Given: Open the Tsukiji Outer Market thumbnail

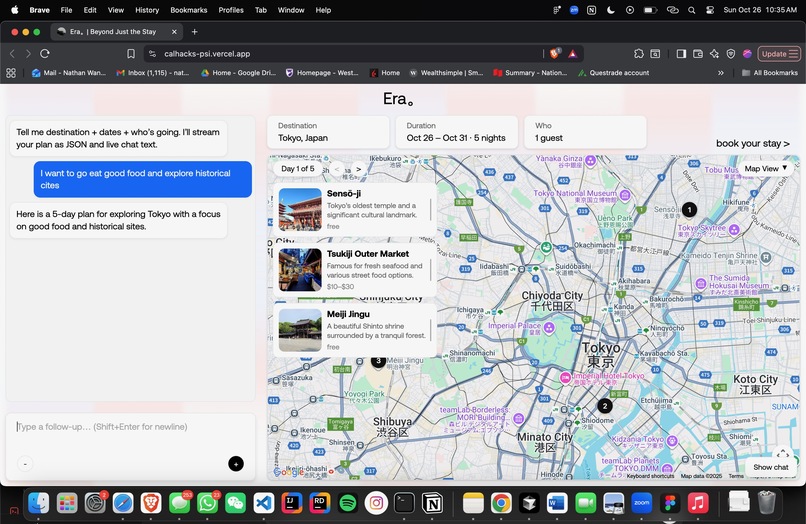Looking at the screenshot, I should pos(300,269).
